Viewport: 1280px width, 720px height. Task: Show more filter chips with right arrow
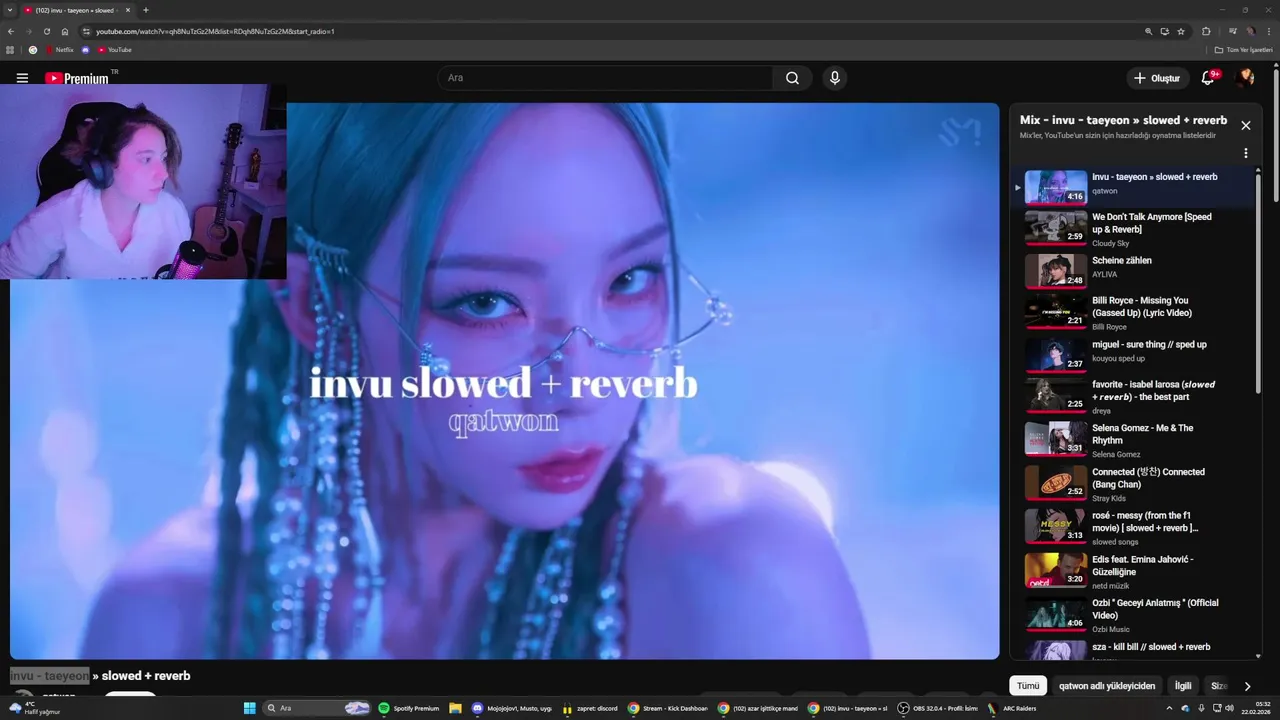tap(1247, 686)
